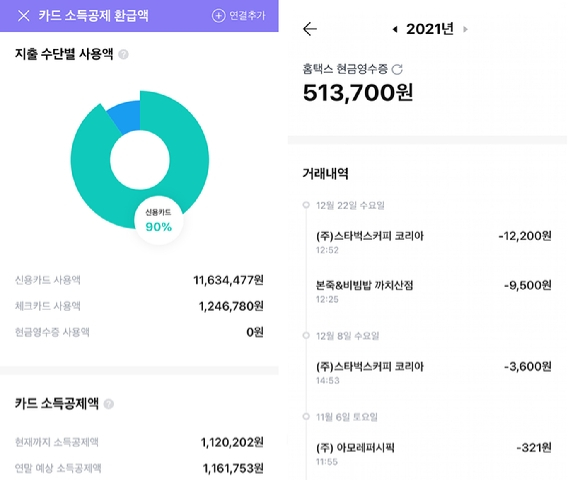The image size is (580, 480).
Task: Open 본죽&비빔밥 까치산점 -9,500원 transaction
Action: [434, 291]
